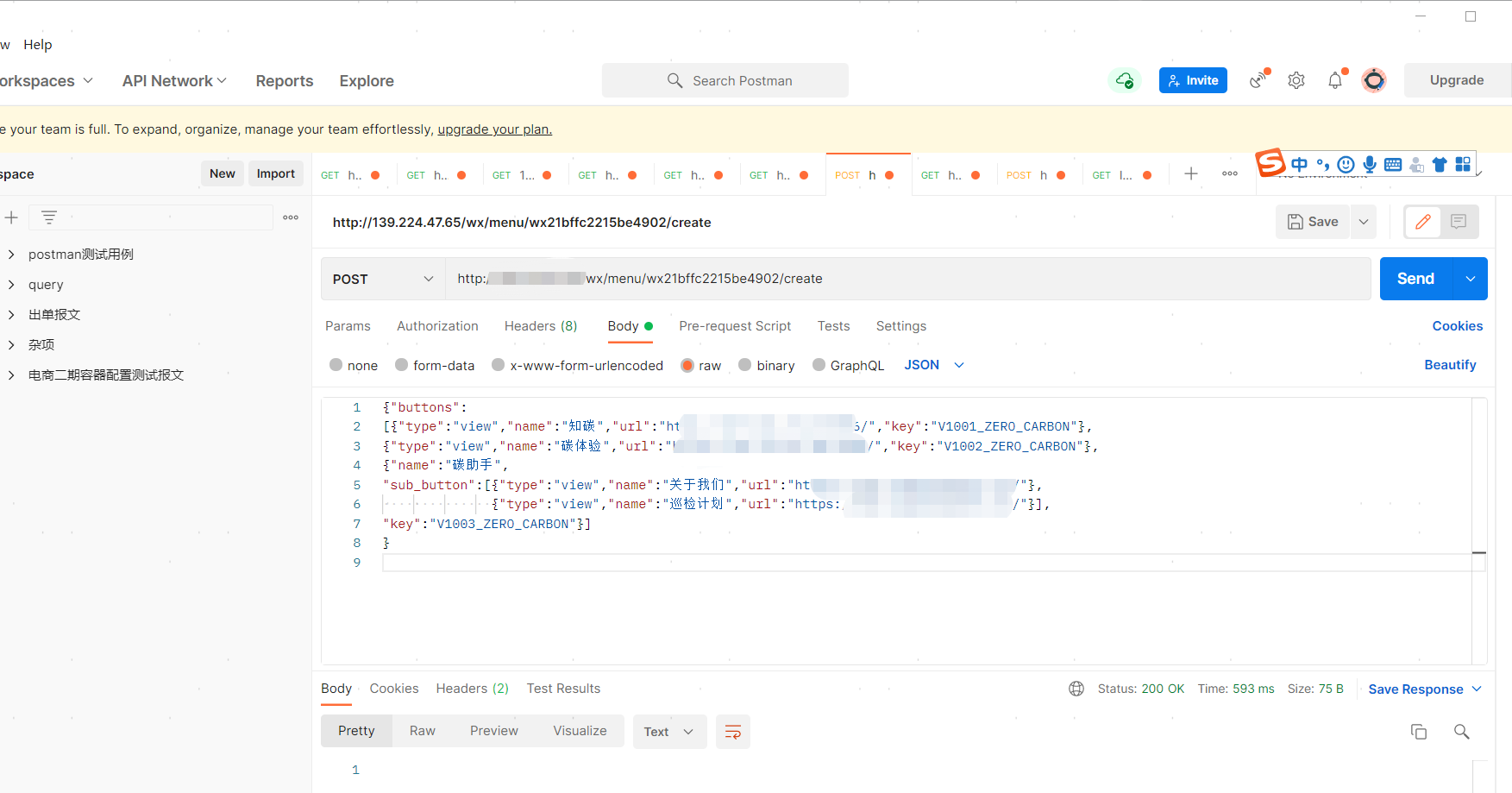Expand the 电商二期容器配置测试报文 collection

coord(11,375)
